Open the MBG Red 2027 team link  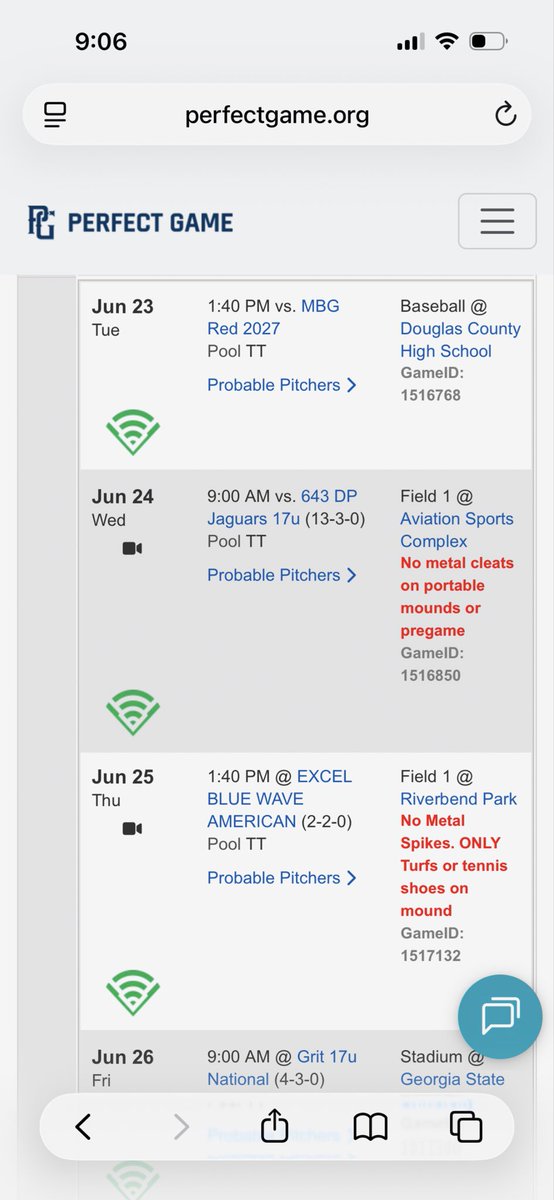point(273,317)
